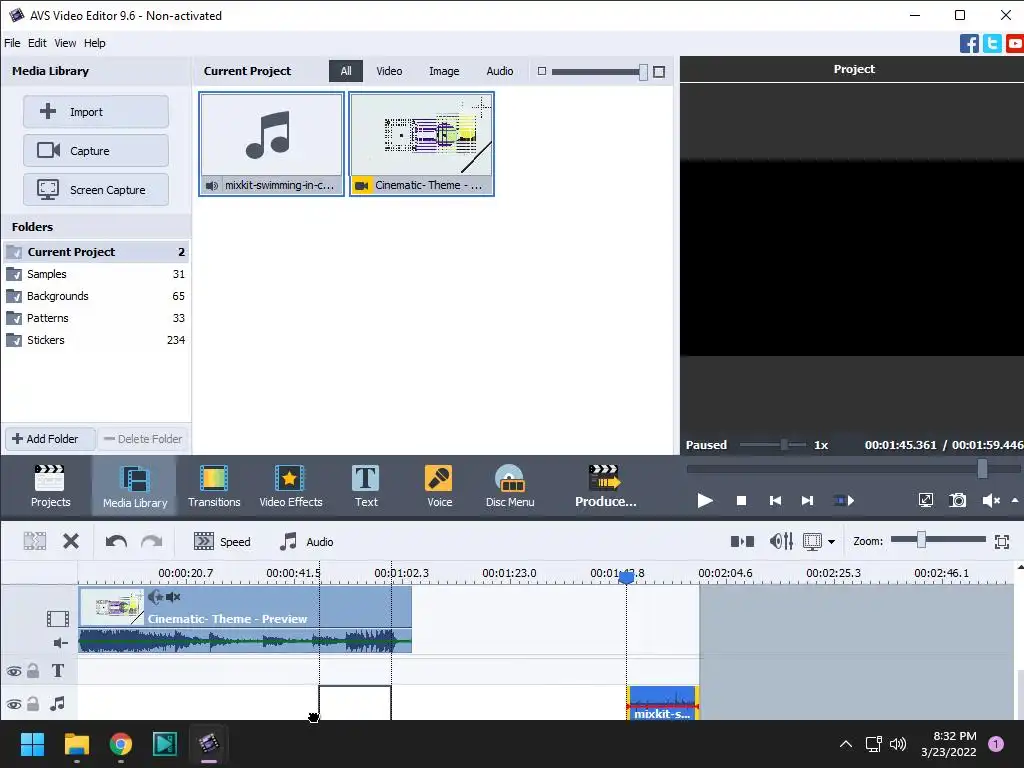The width and height of the screenshot is (1024, 768).
Task: Select the Image filter tab
Action: [443, 71]
